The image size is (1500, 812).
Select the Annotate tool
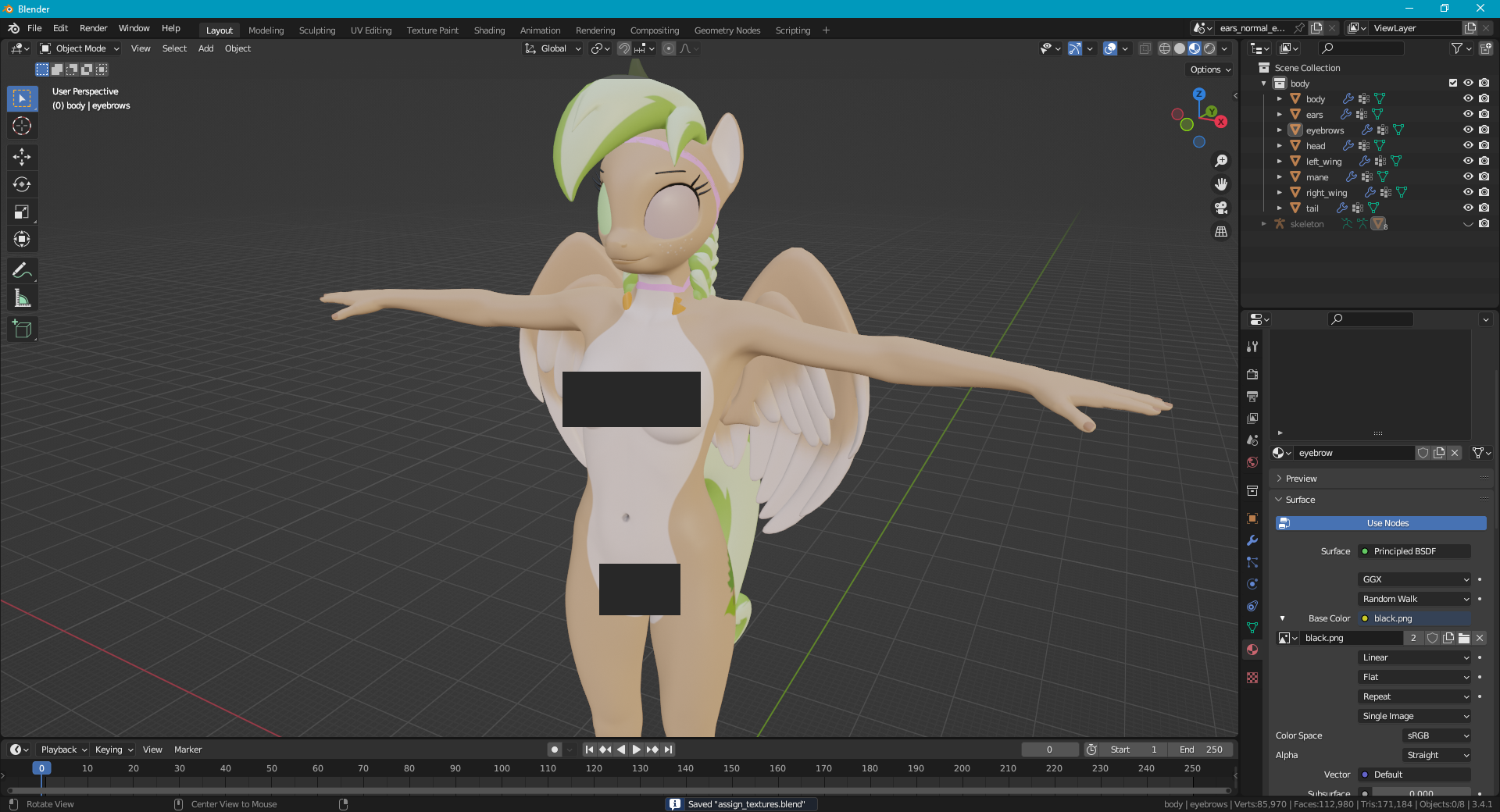(22, 270)
